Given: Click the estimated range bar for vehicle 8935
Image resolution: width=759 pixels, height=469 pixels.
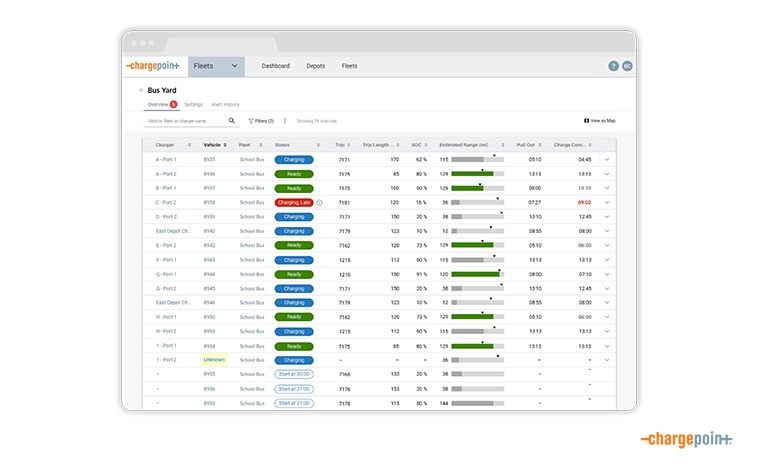Looking at the screenshot, I should [477, 159].
